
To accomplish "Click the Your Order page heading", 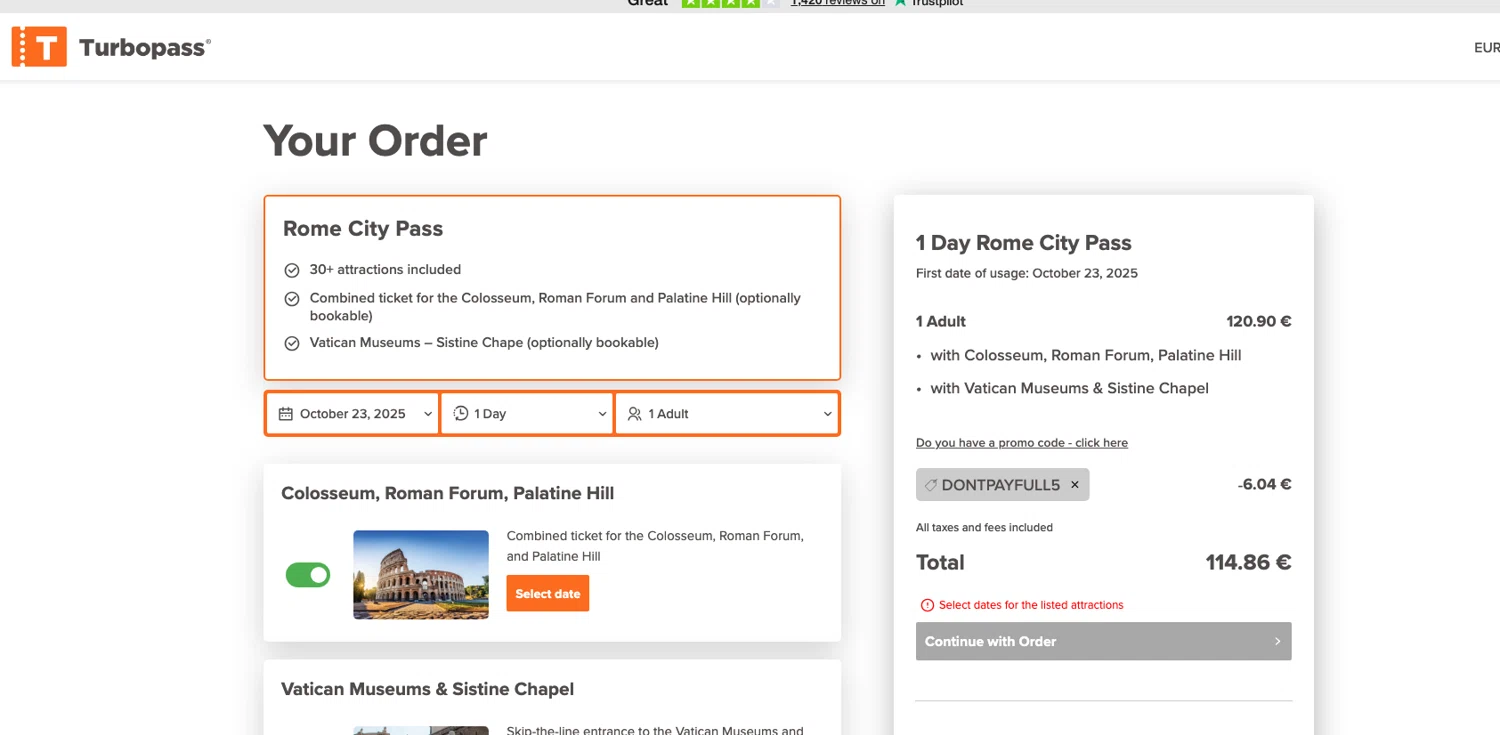I will pyautogui.click(x=375, y=141).
